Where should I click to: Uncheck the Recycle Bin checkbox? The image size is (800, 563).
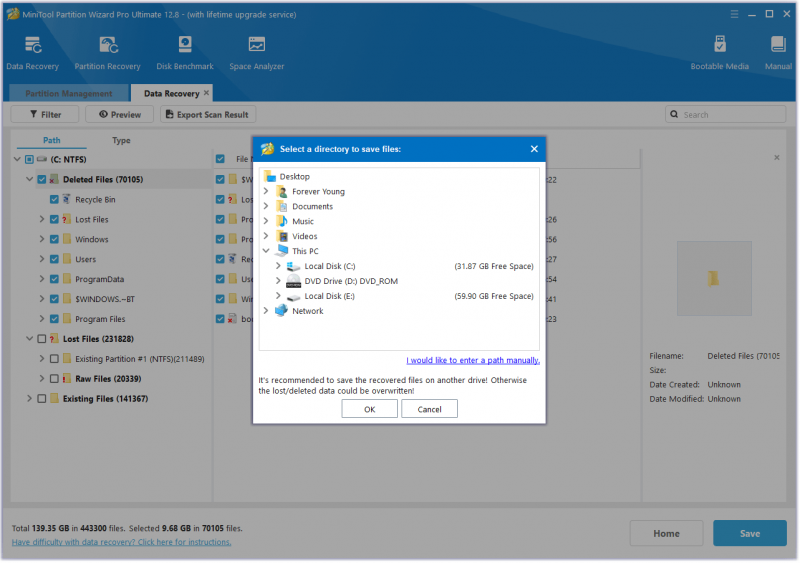tap(54, 200)
